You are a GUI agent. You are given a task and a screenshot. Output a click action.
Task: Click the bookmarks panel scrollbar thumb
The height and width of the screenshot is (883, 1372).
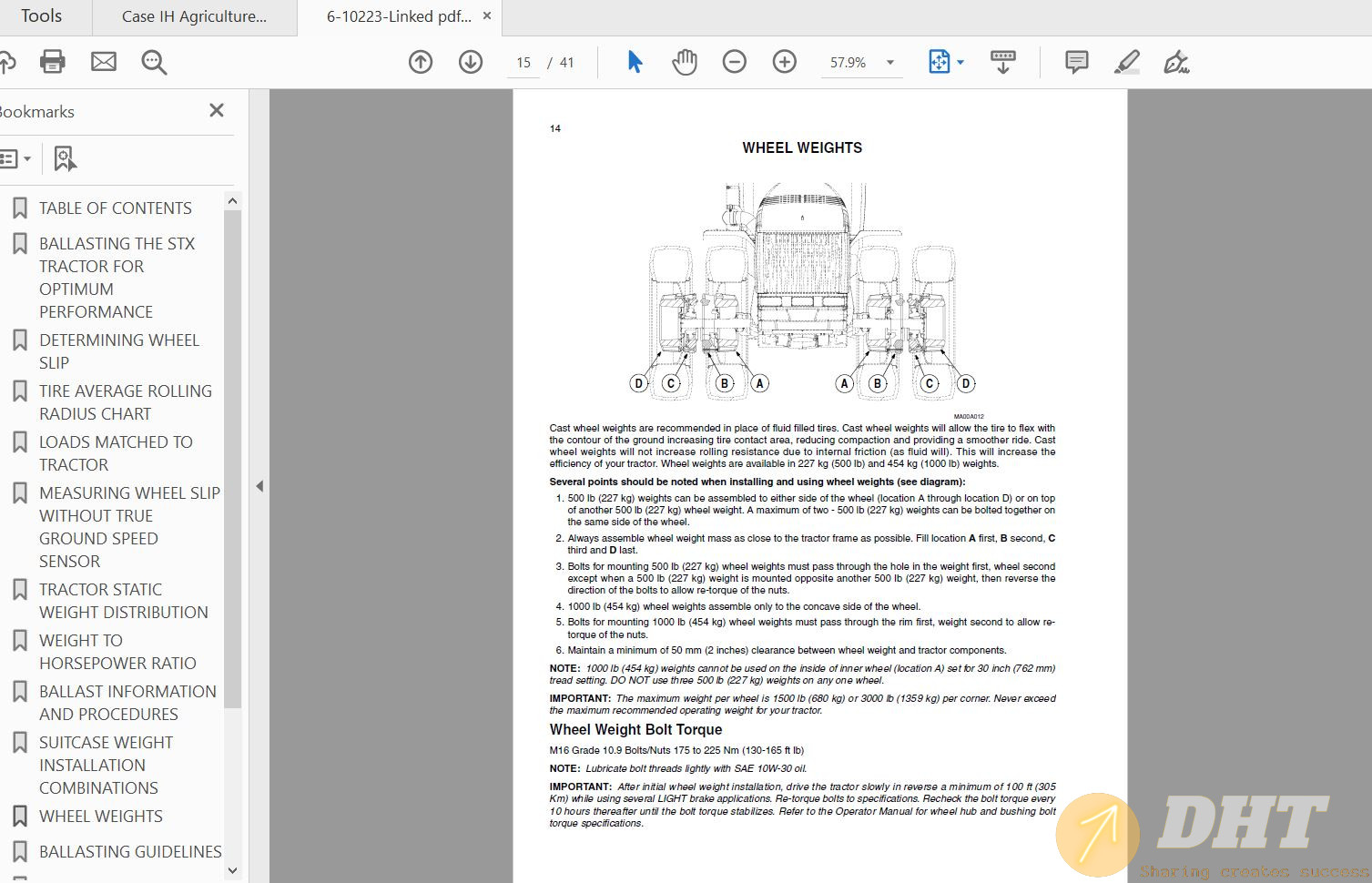click(232, 459)
